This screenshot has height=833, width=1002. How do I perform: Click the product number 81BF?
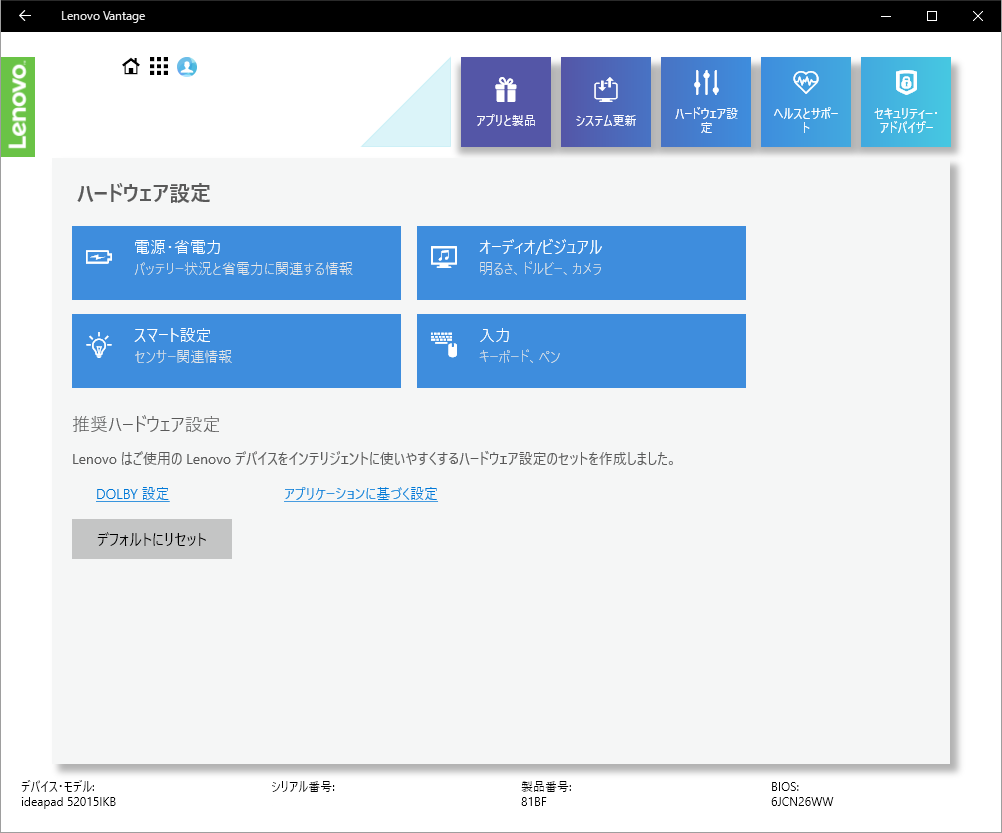534,802
